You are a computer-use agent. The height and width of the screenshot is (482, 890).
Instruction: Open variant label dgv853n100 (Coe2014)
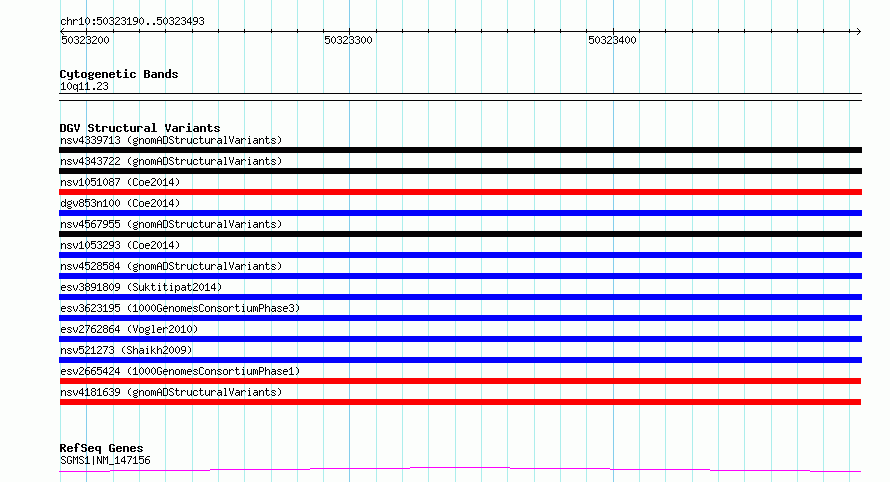pos(120,203)
